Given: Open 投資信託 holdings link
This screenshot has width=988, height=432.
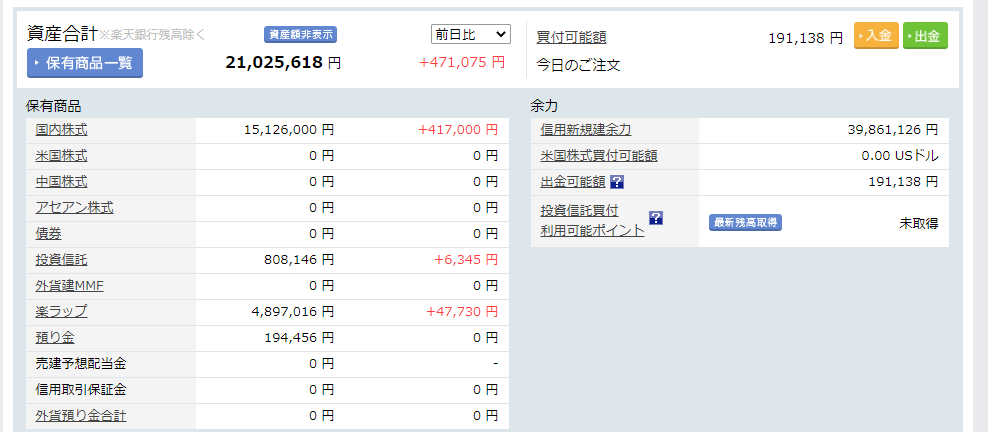Looking at the screenshot, I should click(x=61, y=259).
